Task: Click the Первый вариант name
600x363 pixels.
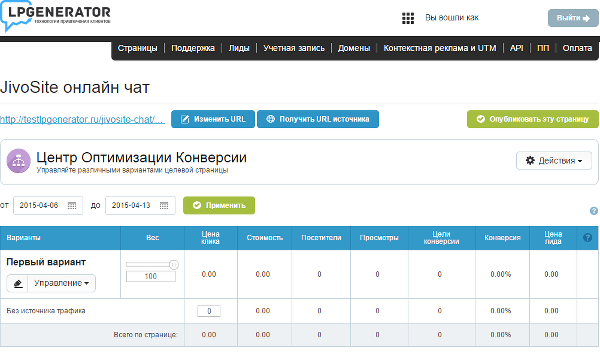Action: (46, 262)
